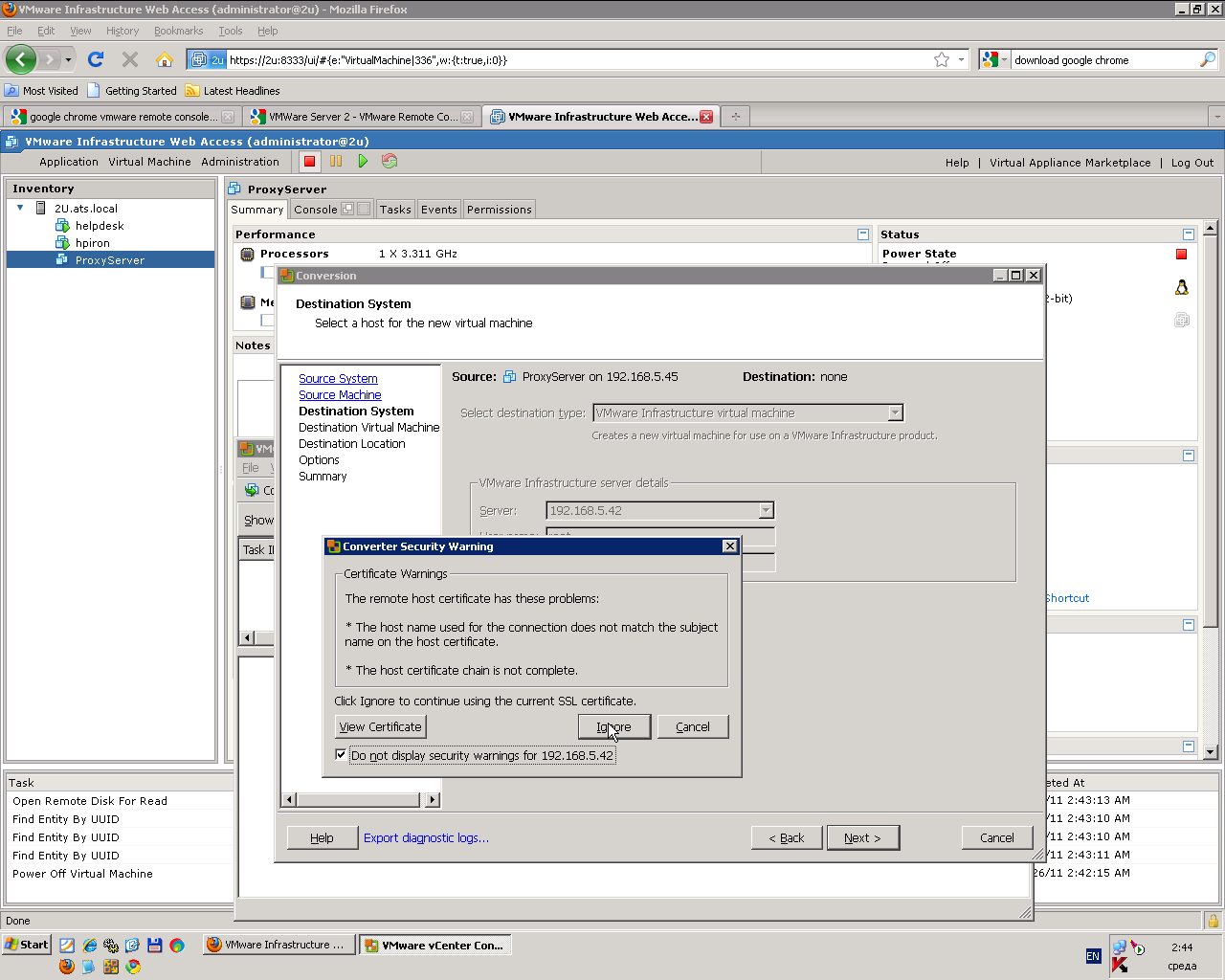Launch Google Chrome from Quick Launch
Screen dimensions: 1225x980
[x=133, y=967]
